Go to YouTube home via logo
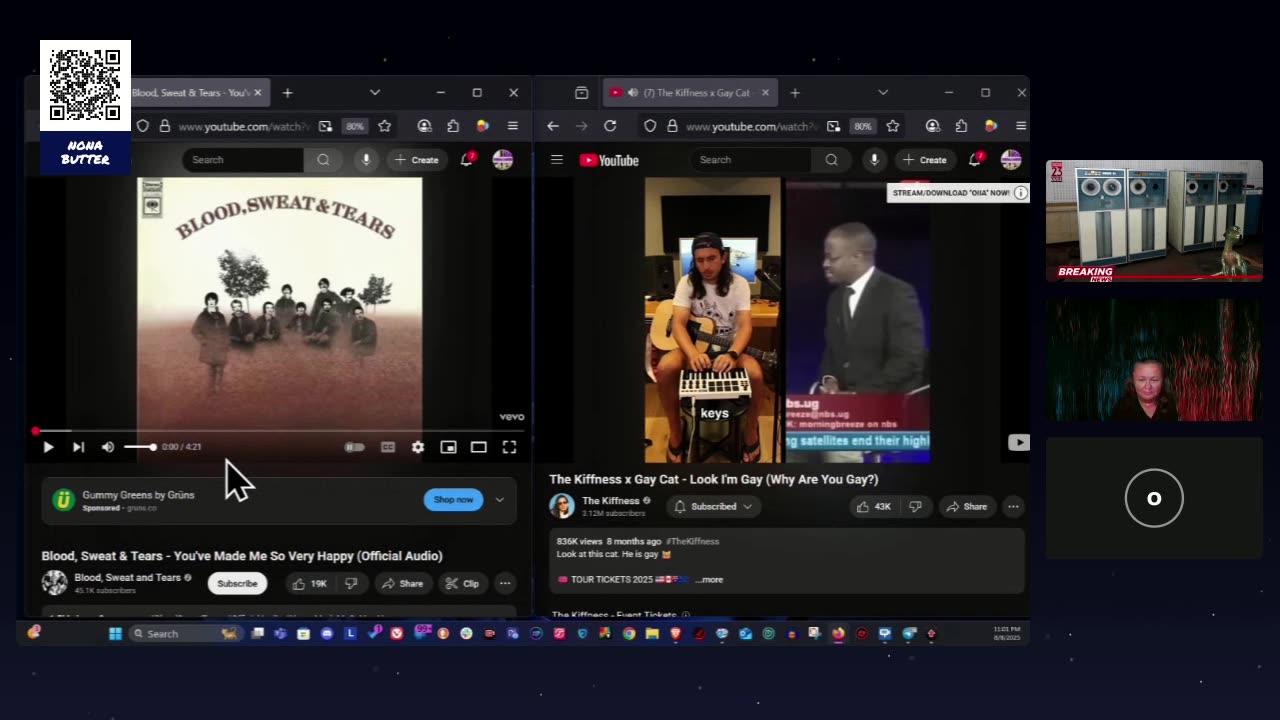 pos(609,160)
